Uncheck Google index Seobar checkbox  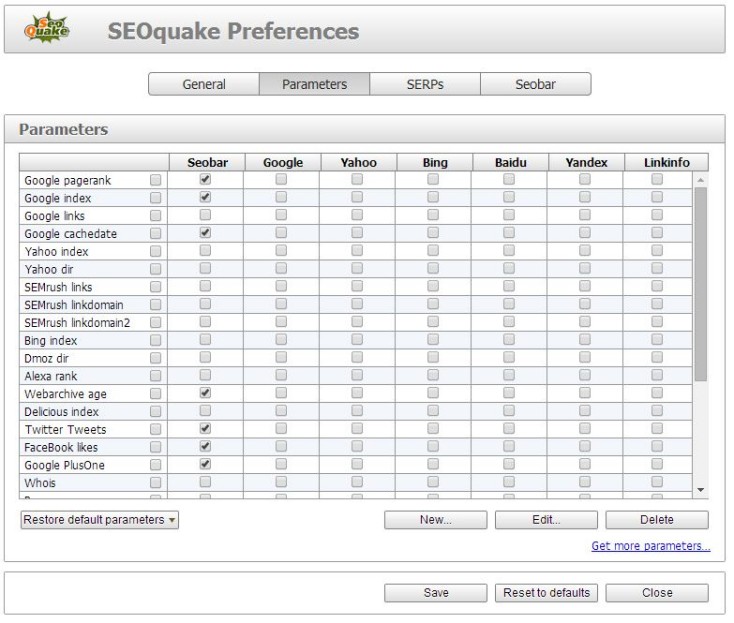point(205,197)
